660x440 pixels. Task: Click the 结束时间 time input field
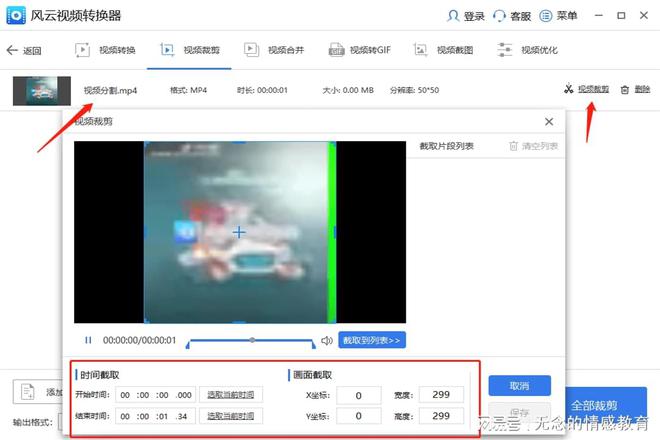(155, 416)
